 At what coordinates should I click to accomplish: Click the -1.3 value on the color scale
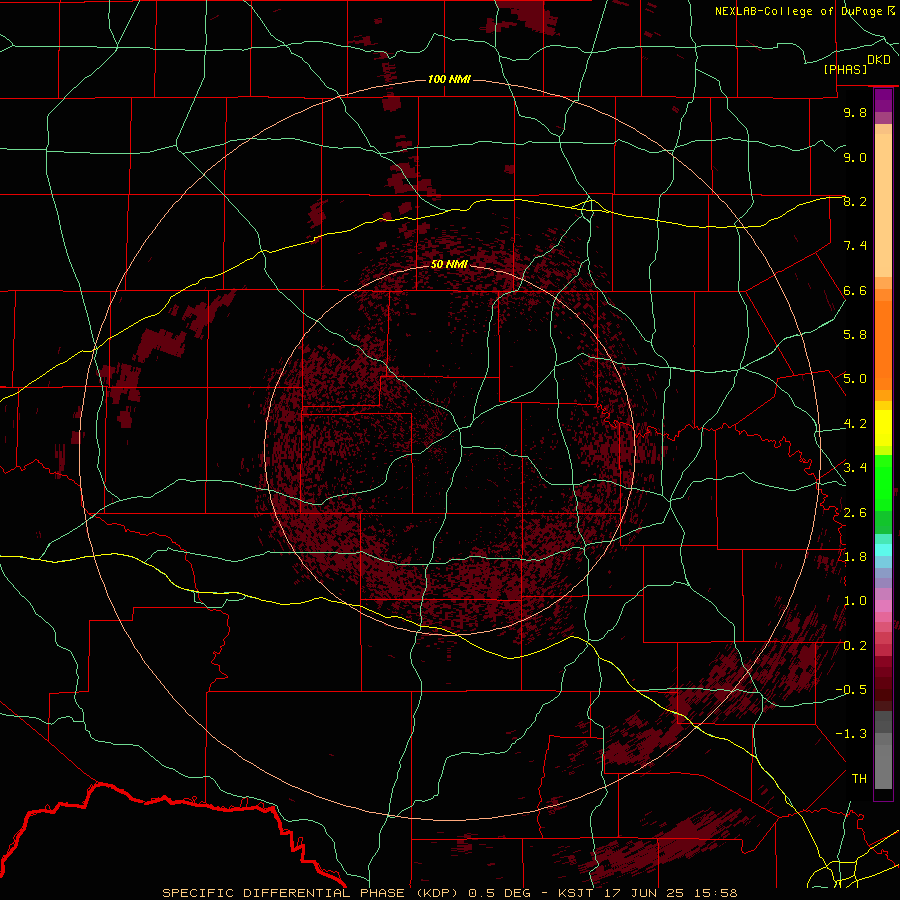(851, 734)
